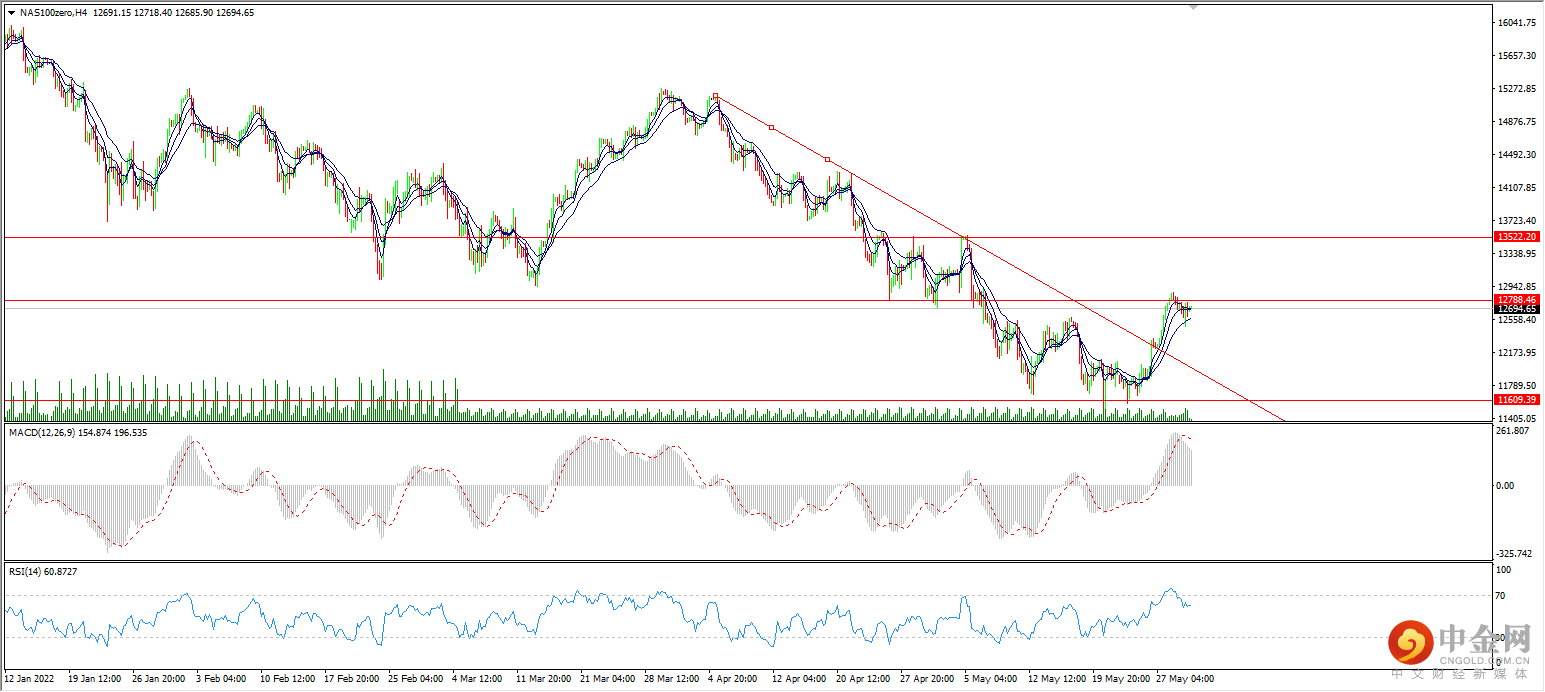Click the red 11609.39 price tag

[x=1518, y=399]
